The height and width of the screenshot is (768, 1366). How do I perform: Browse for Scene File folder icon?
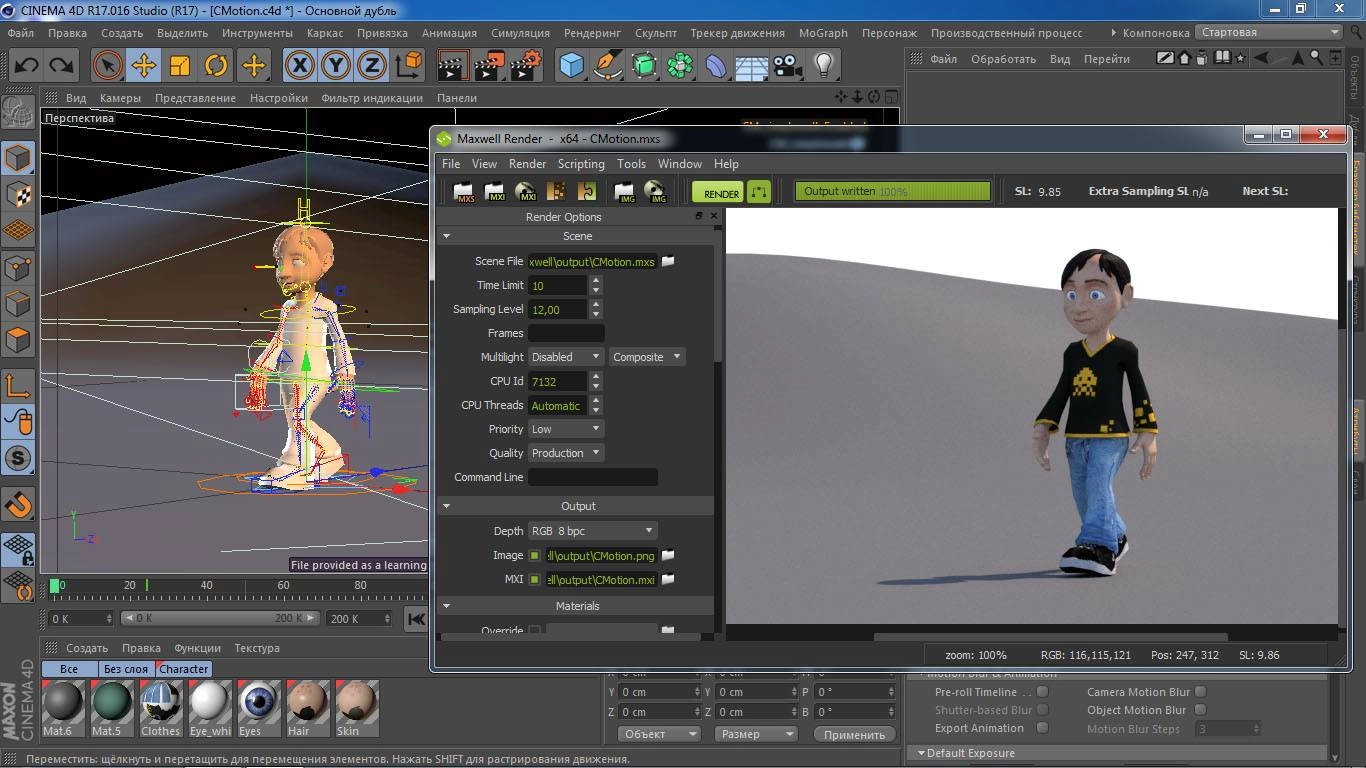[668, 261]
